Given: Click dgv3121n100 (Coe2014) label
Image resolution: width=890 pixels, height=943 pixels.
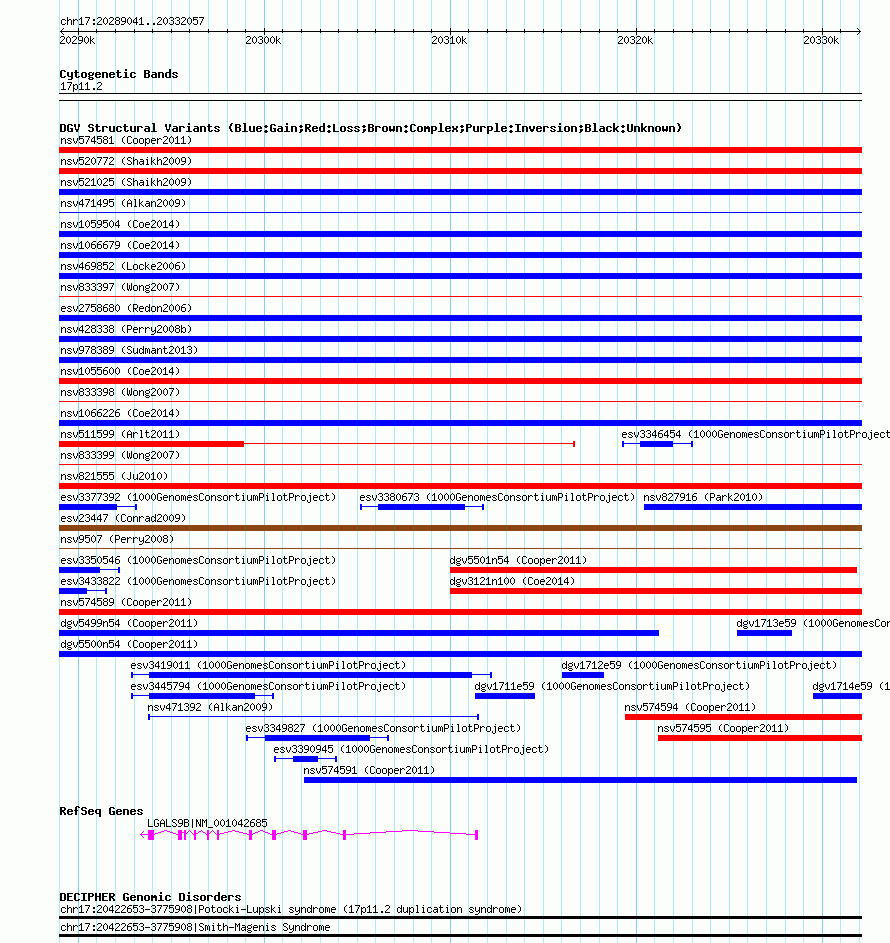Looking at the screenshot, I should point(512,581).
